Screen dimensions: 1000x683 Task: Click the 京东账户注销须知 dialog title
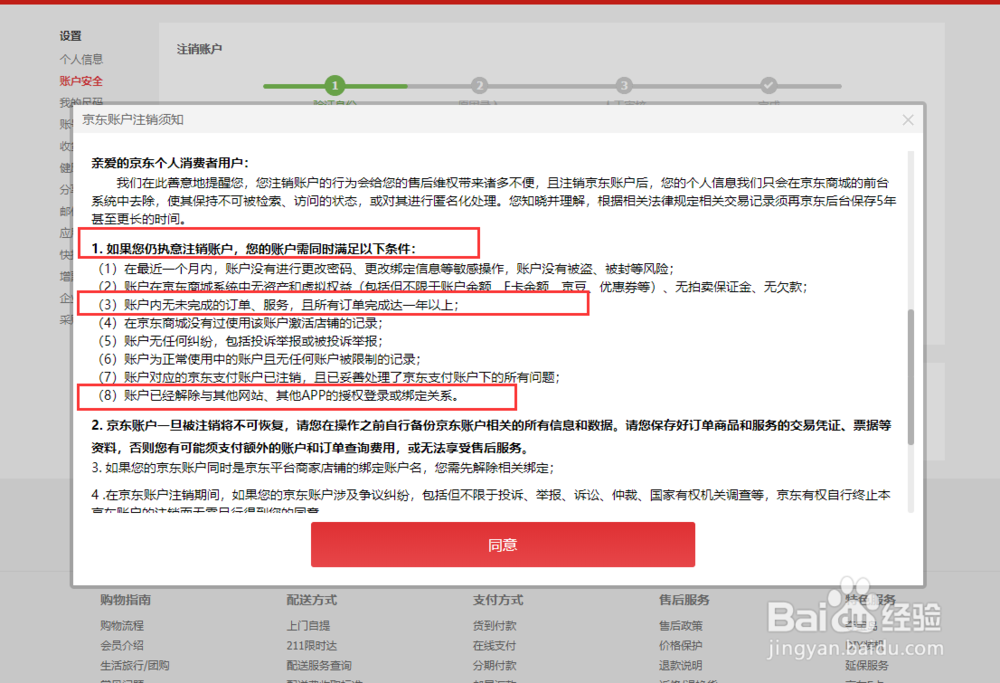133,120
